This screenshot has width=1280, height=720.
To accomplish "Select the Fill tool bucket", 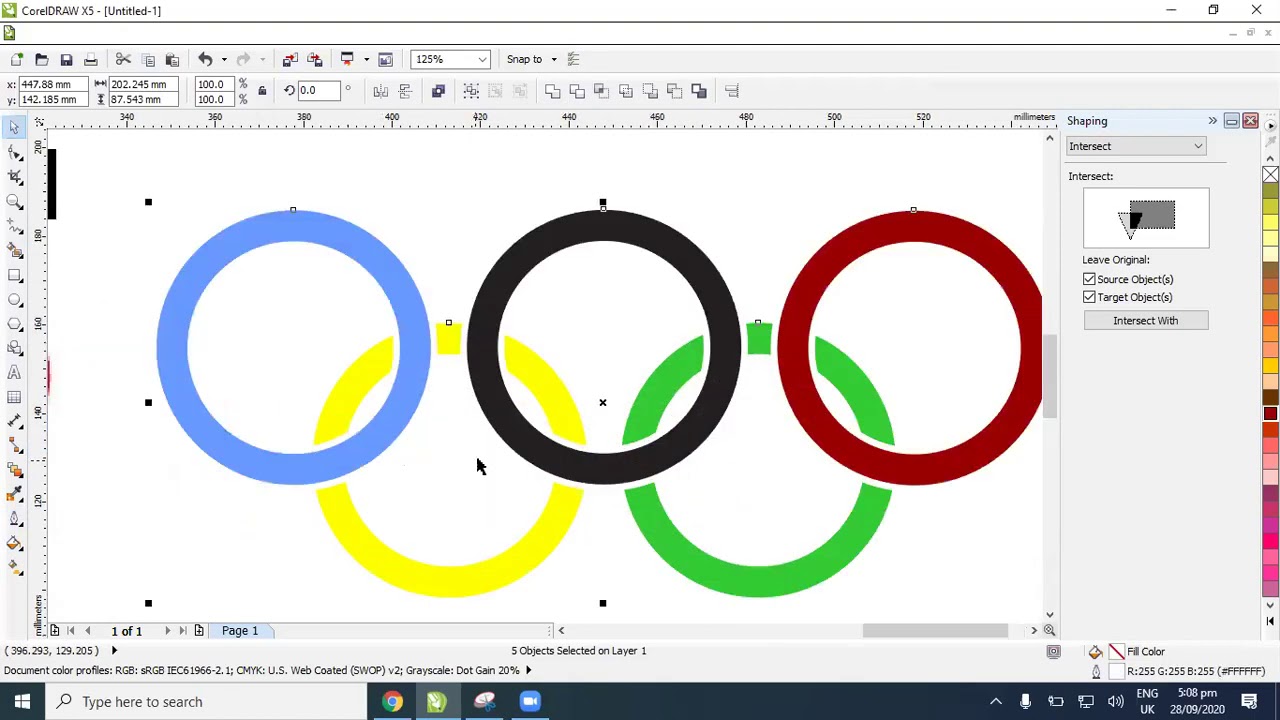I will tap(14, 544).
